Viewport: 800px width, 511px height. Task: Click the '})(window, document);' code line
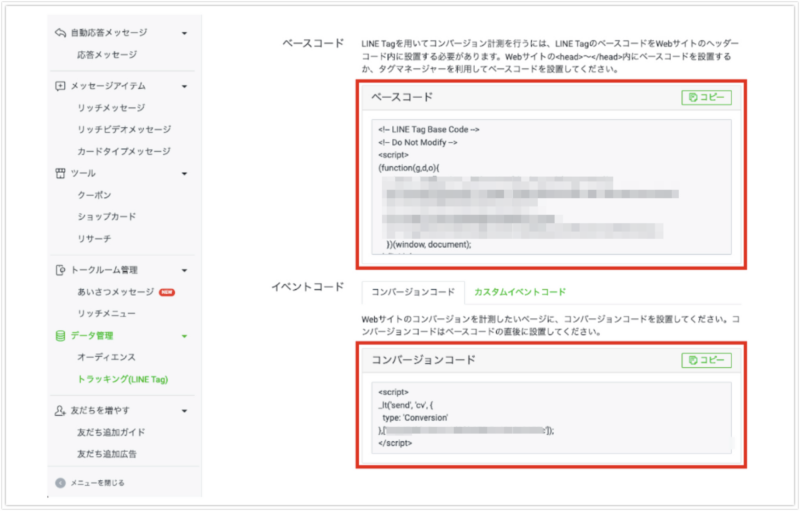(x=429, y=244)
